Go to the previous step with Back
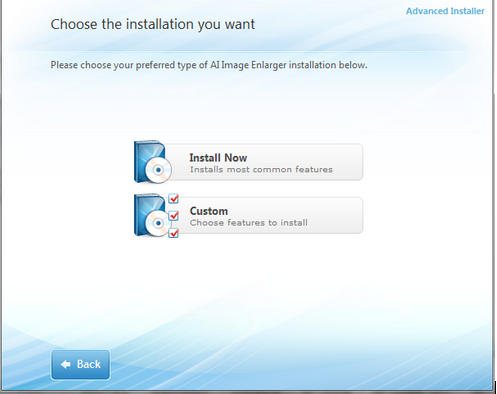 pos(80,365)
